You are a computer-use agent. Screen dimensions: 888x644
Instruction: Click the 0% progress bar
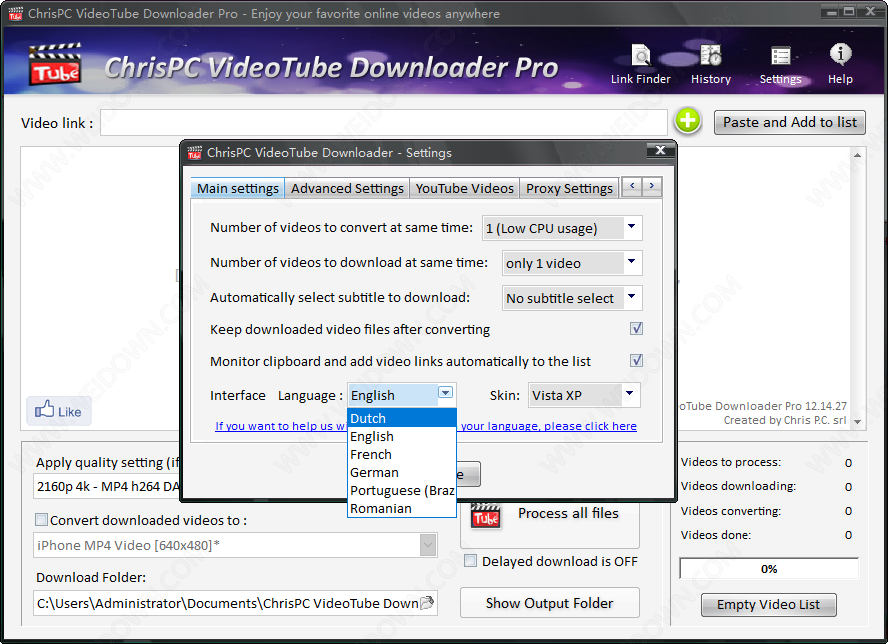coord(769,569)
